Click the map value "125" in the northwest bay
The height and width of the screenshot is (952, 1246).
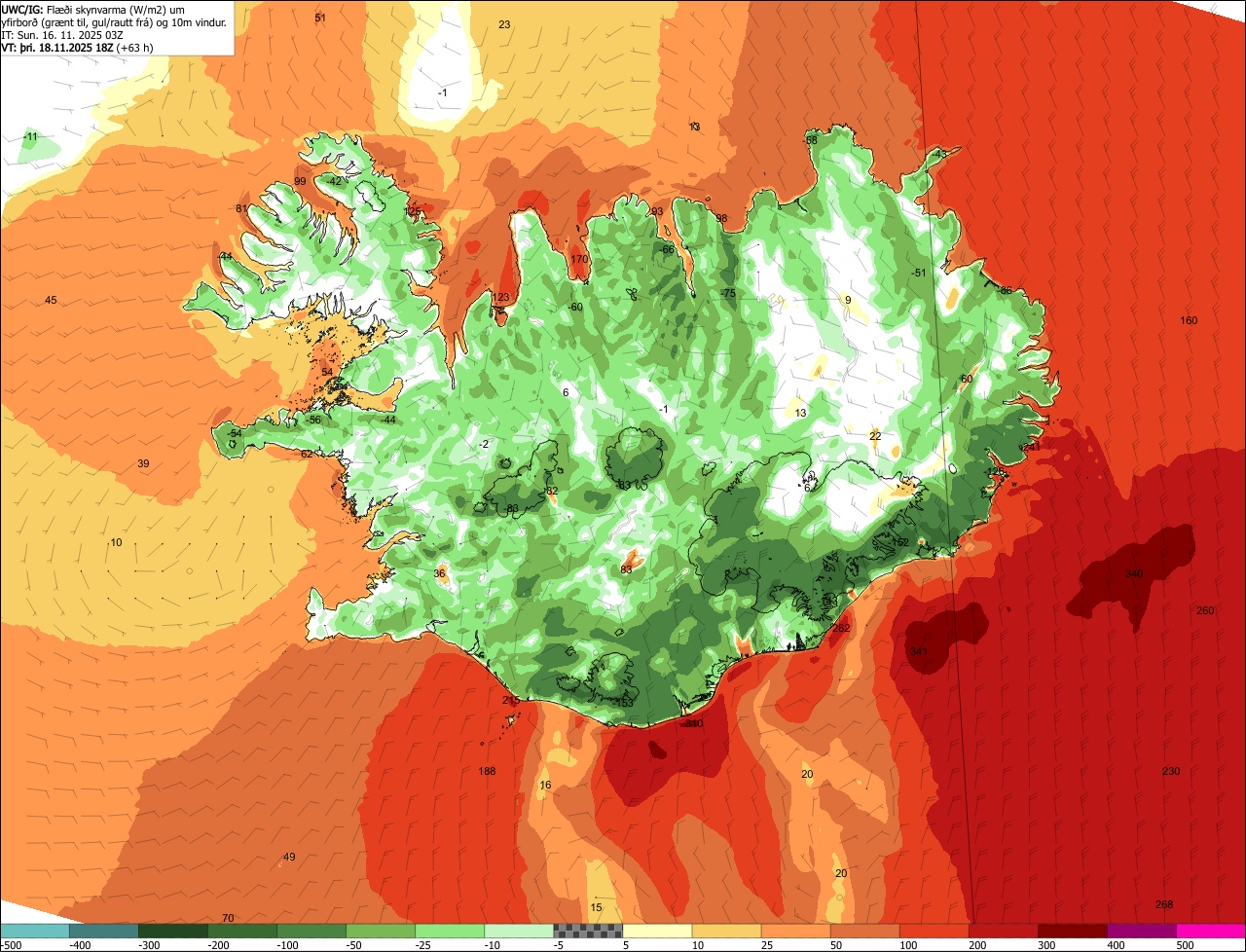[x=414, y=211]
